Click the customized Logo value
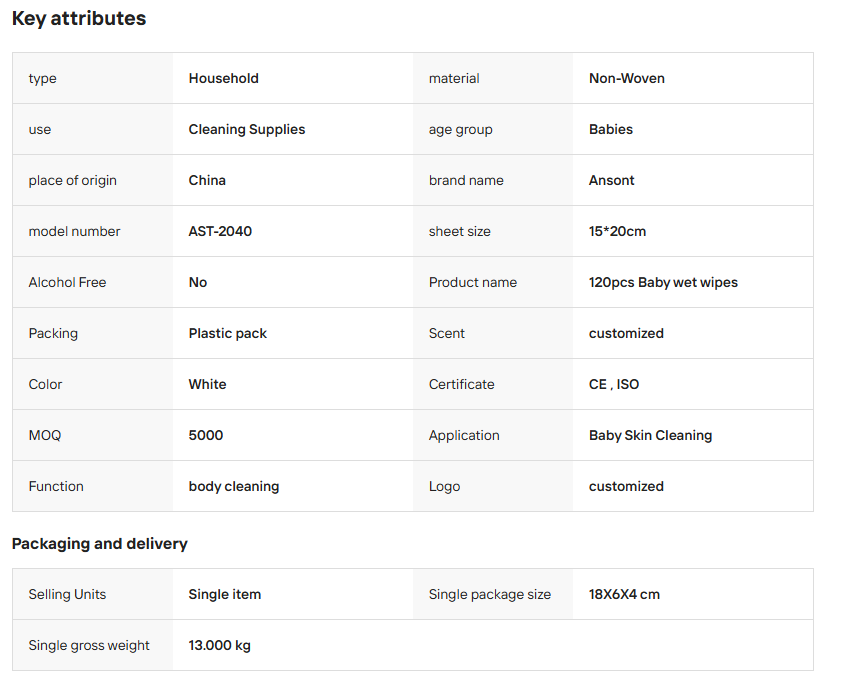This screenshot has width=843, height=681. click(626, 486)
